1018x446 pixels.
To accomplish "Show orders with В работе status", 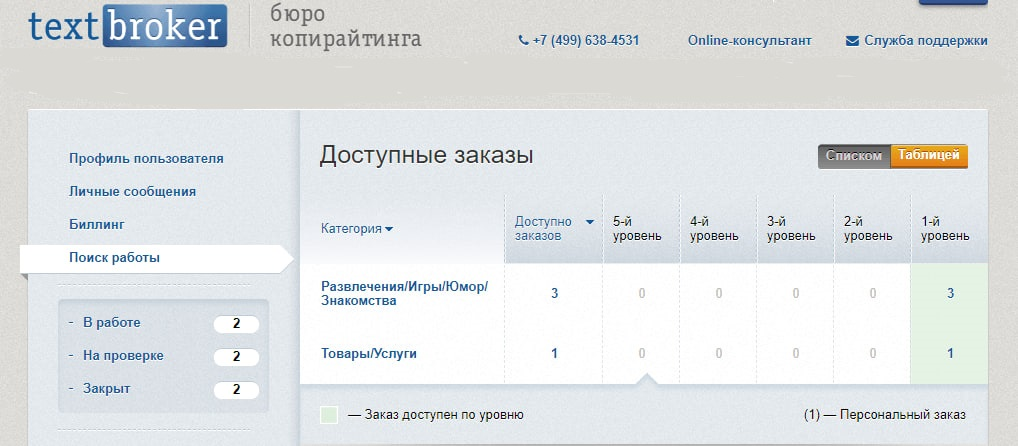I will tap(111, 323).
